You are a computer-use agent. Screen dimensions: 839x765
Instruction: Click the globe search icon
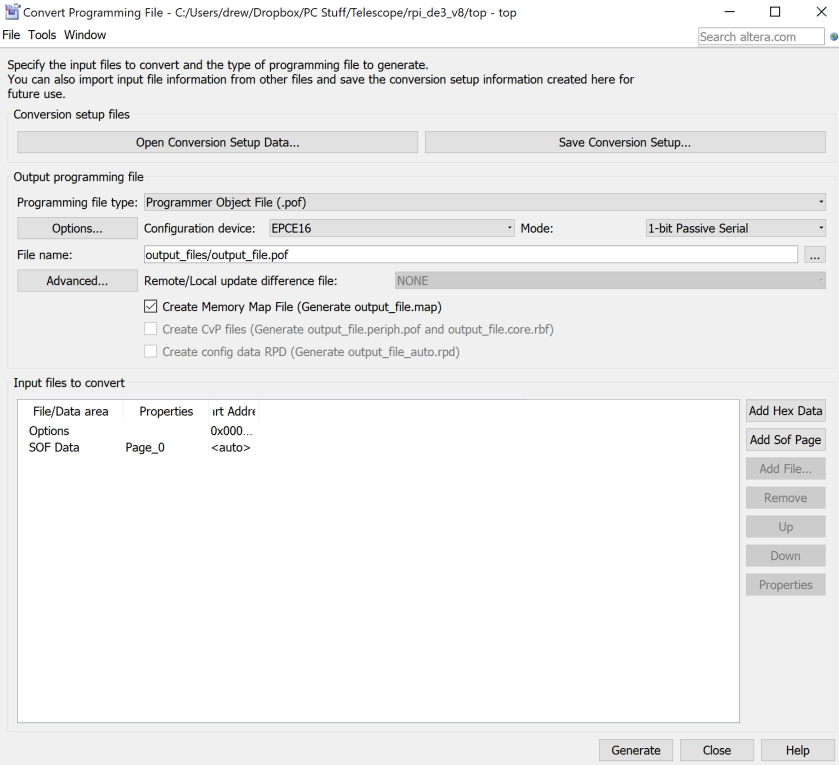pyautogui.click(x=833, y=36)
